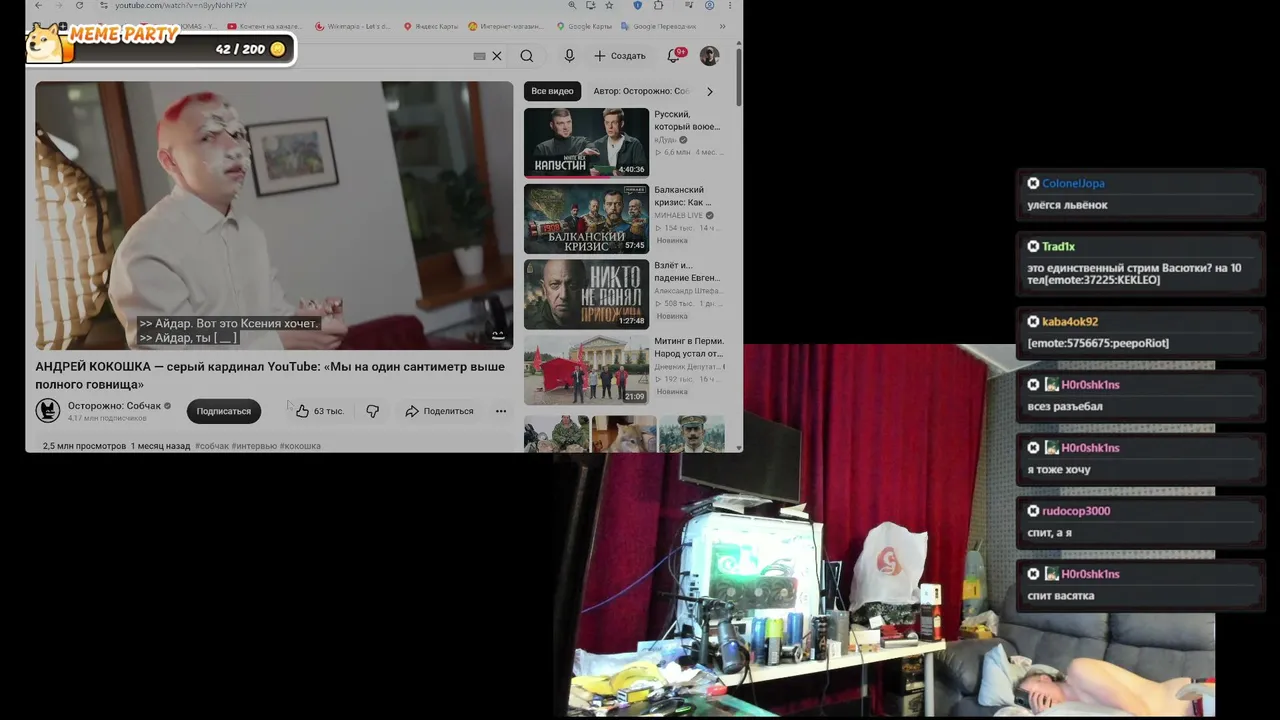Open the Google Переводчик bookmark
The width and height of the screenshot is (1280, 720).
click(x=658, y=26)
